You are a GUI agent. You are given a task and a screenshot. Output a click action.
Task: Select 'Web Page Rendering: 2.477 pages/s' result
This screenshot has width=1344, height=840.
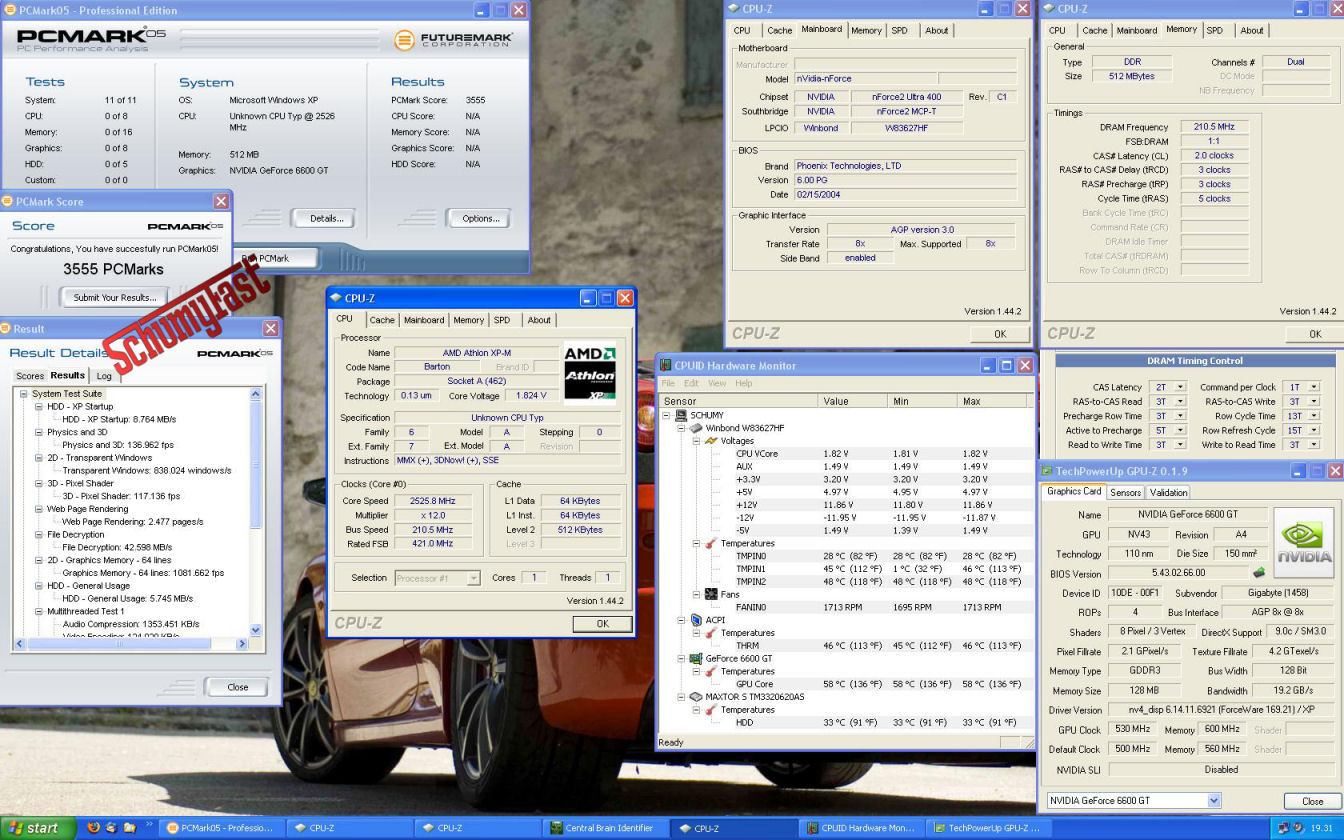[132, 522]
